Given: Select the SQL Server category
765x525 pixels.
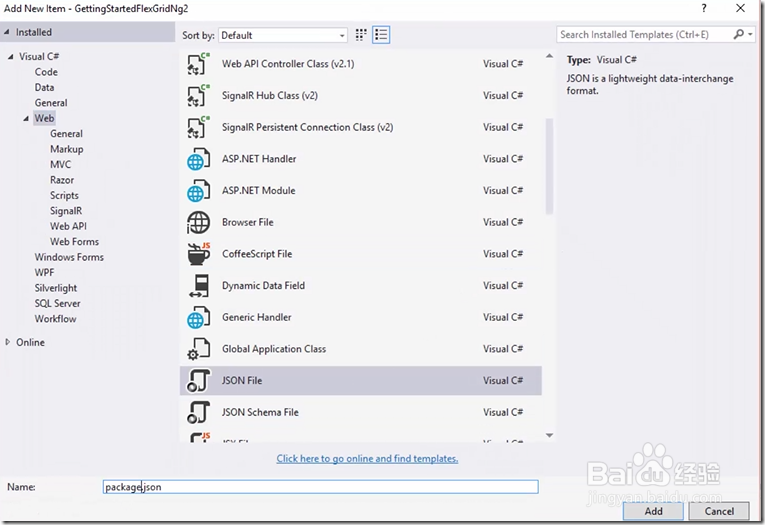Looking at the screenshot, I should point(57,303).
